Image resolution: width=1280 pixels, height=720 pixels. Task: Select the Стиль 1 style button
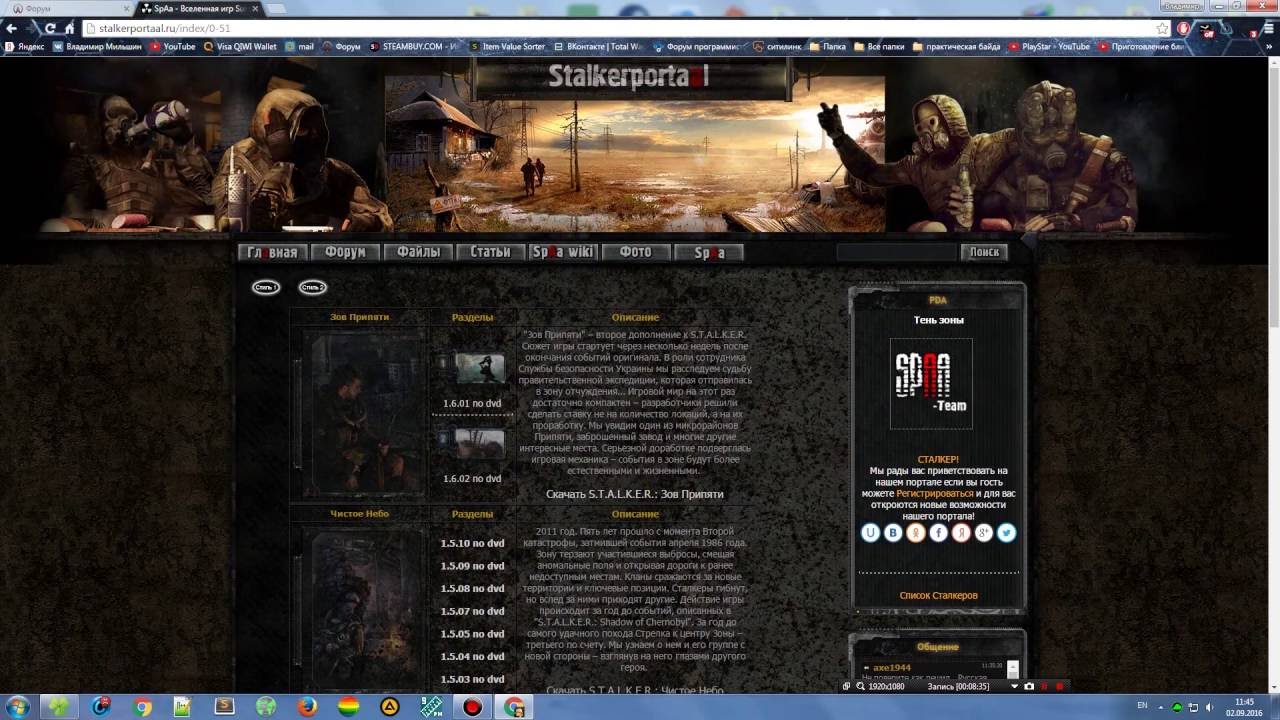[266, 287]
